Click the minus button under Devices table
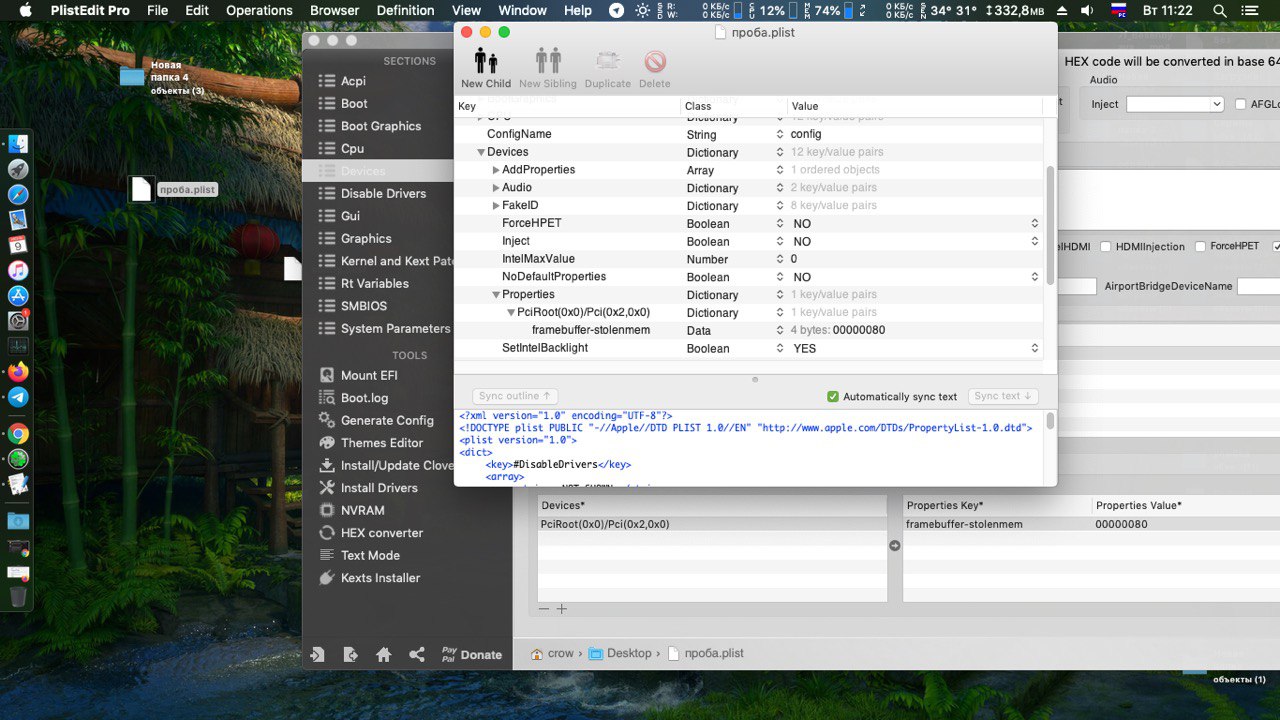1280x720 pixels. 544,609
